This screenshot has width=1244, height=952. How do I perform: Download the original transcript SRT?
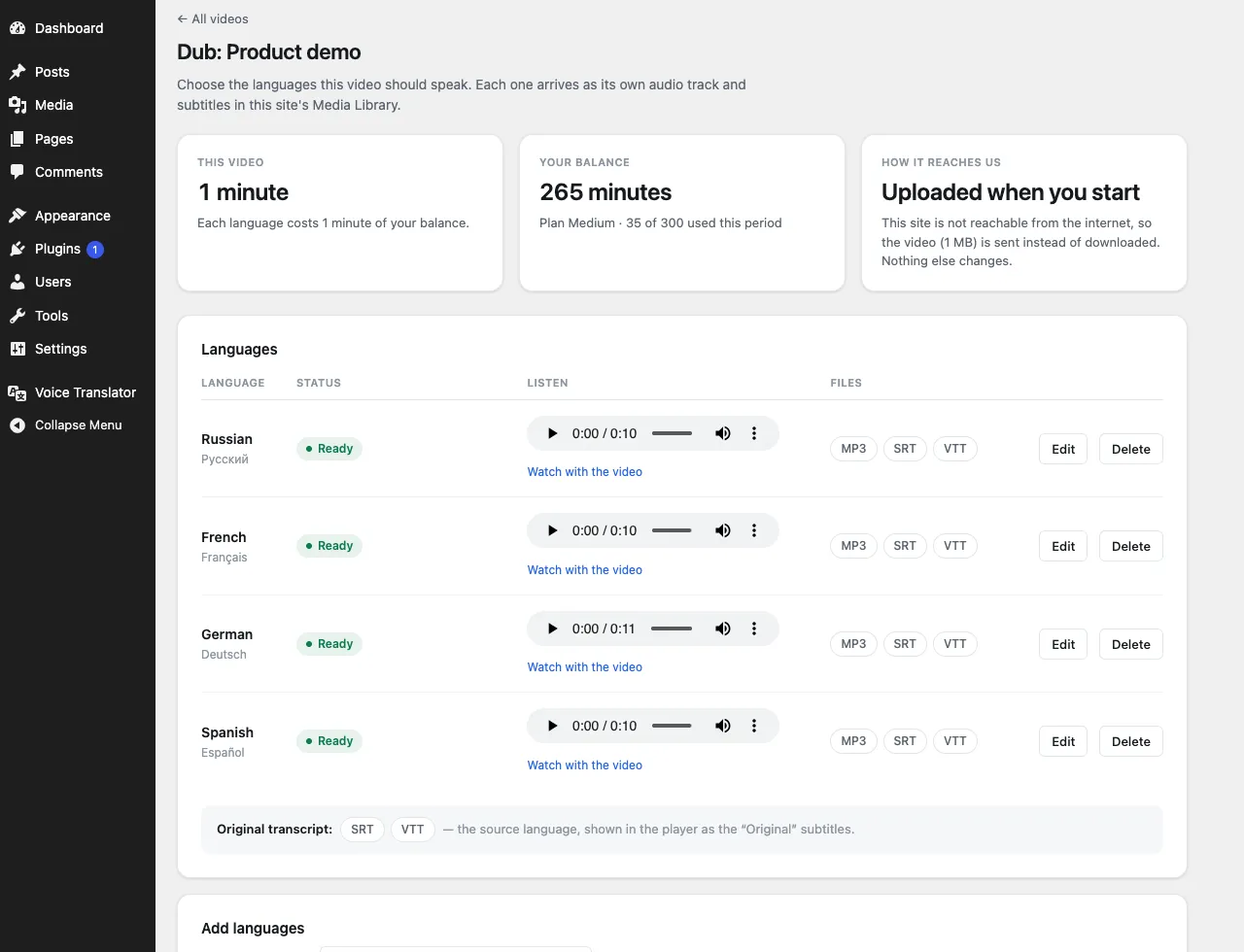click(363, 830)
